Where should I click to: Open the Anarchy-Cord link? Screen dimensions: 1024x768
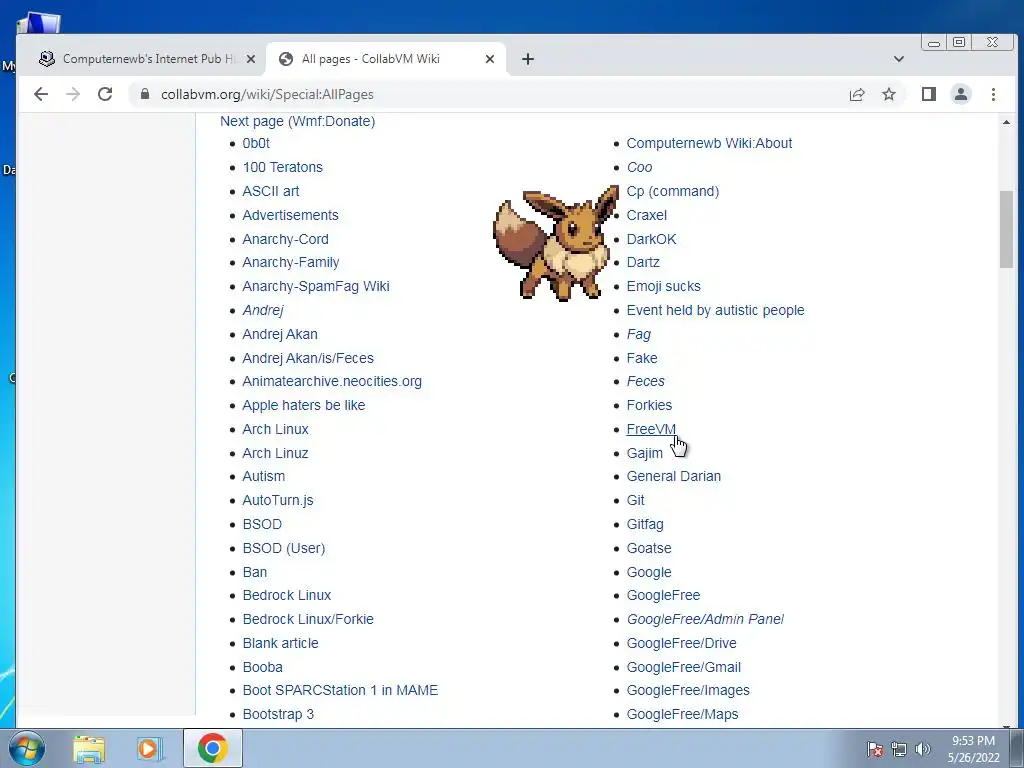(x=285, y=239)
